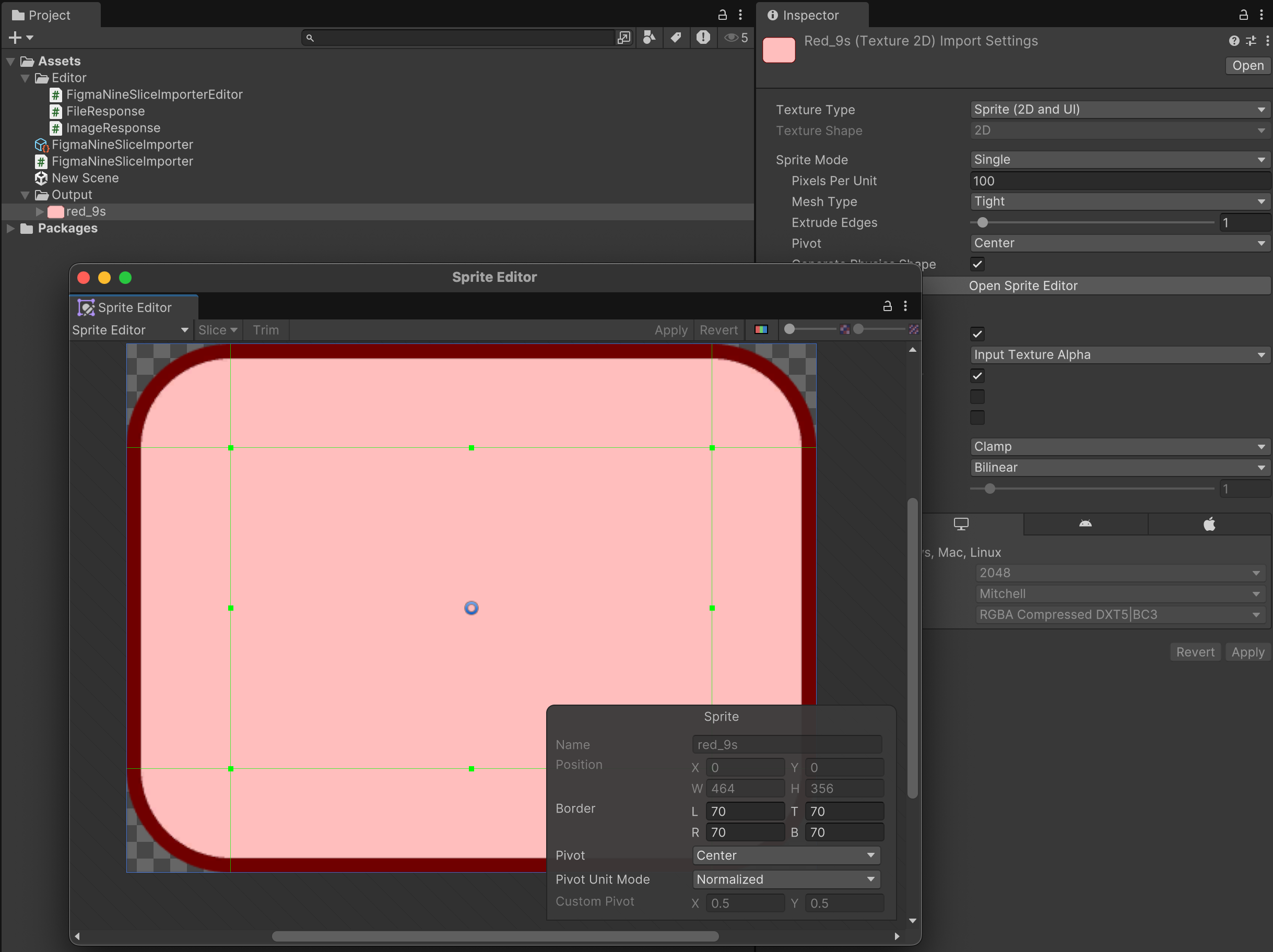Toggle RGB/alpha color channel button in Sprite Editor

pos(761,330)
